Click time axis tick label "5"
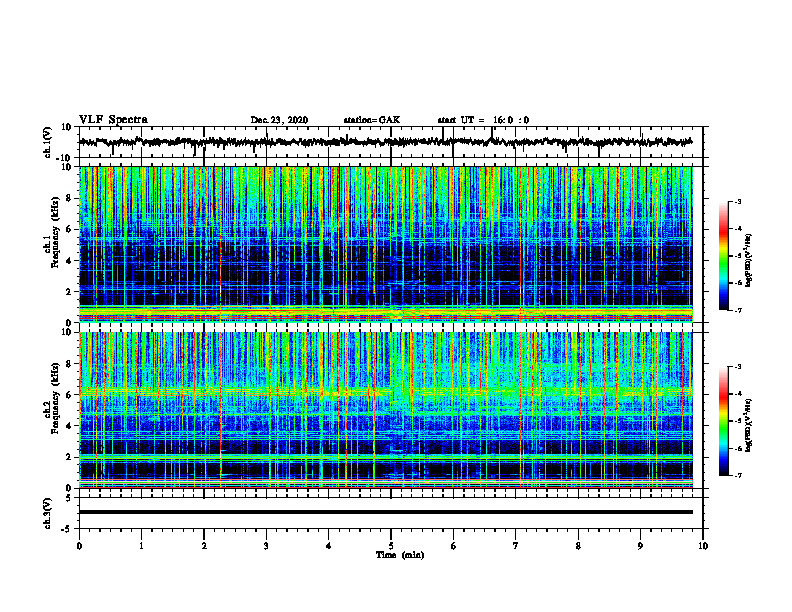 [x=391, y=546]
